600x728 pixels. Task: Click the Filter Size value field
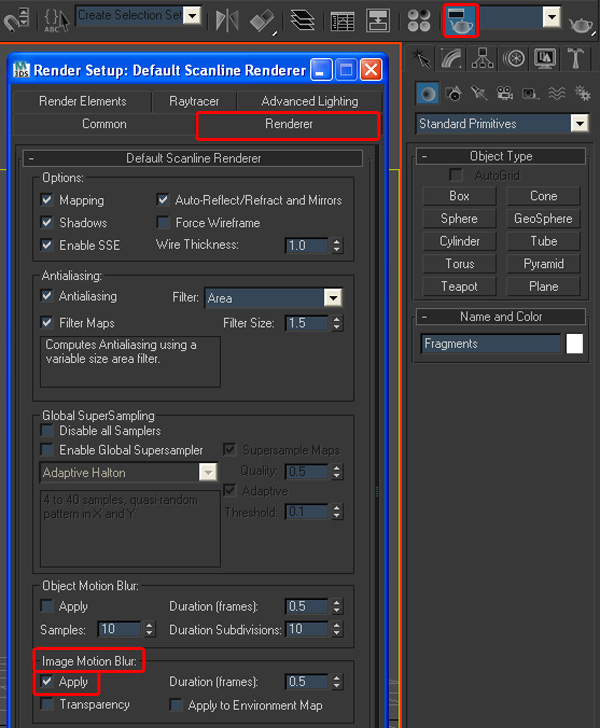307,323
